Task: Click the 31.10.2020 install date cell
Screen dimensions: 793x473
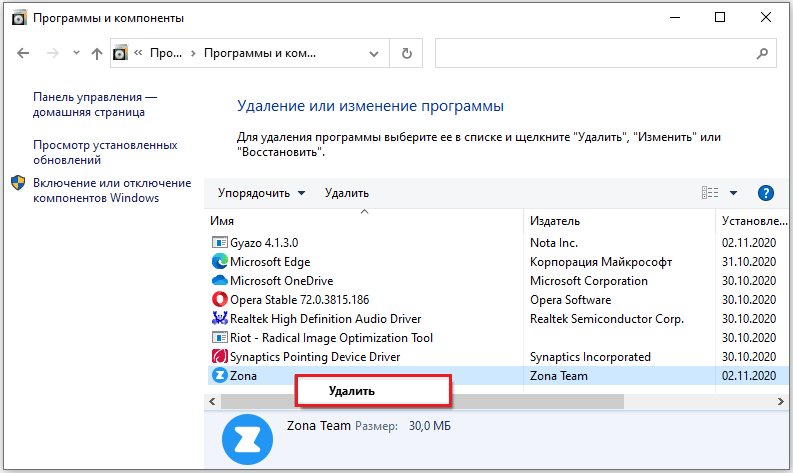Action: pyautogui.click(x=749, y=262)
